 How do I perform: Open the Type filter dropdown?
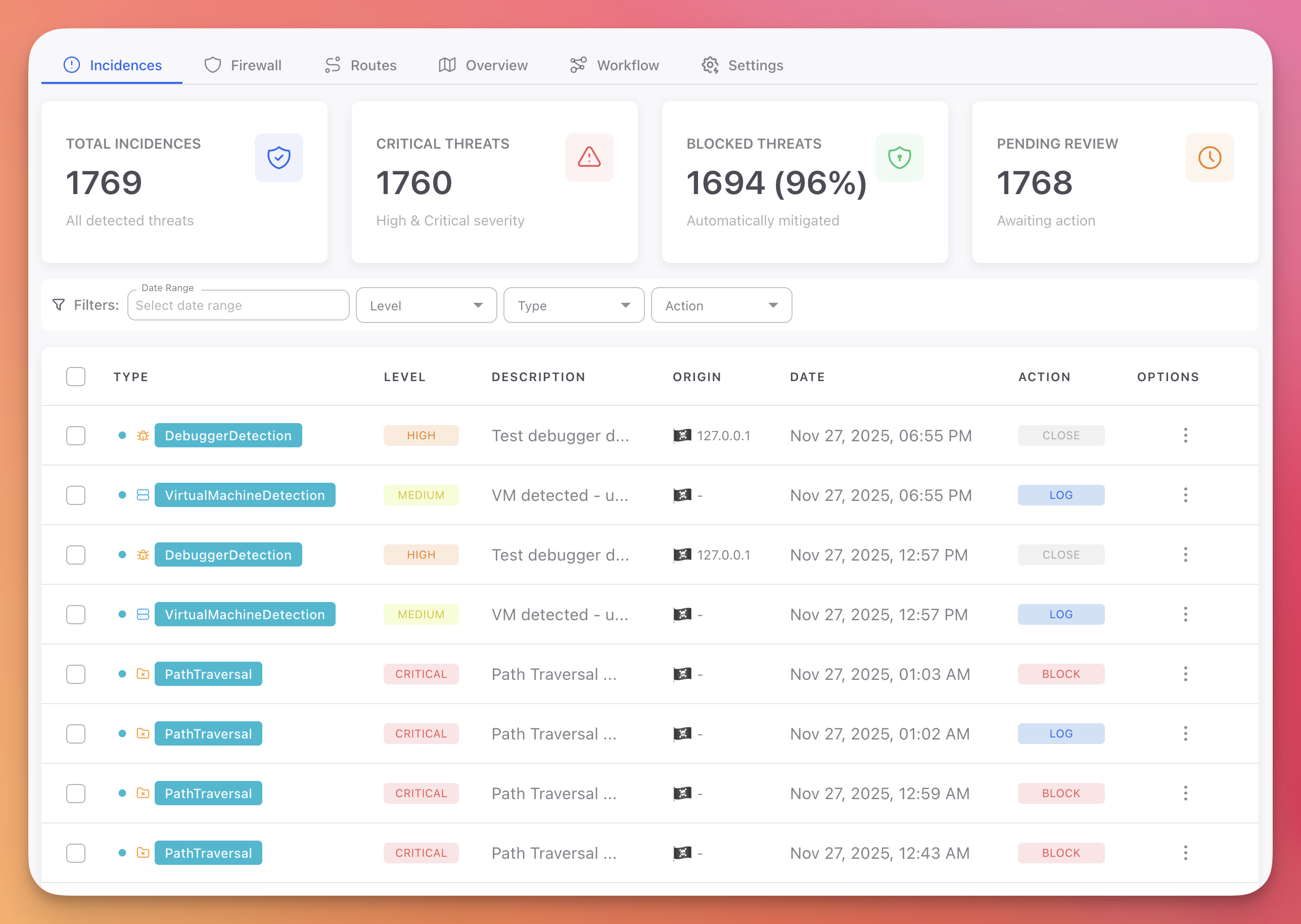point(573,305)
